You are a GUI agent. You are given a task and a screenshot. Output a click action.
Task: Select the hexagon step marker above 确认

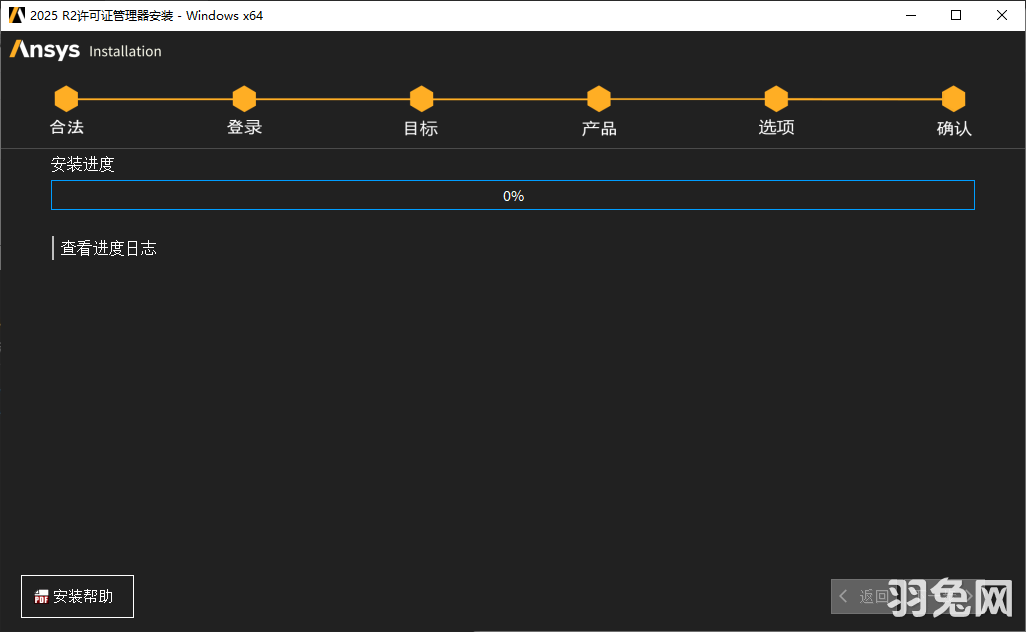click(x=953, y=99)
